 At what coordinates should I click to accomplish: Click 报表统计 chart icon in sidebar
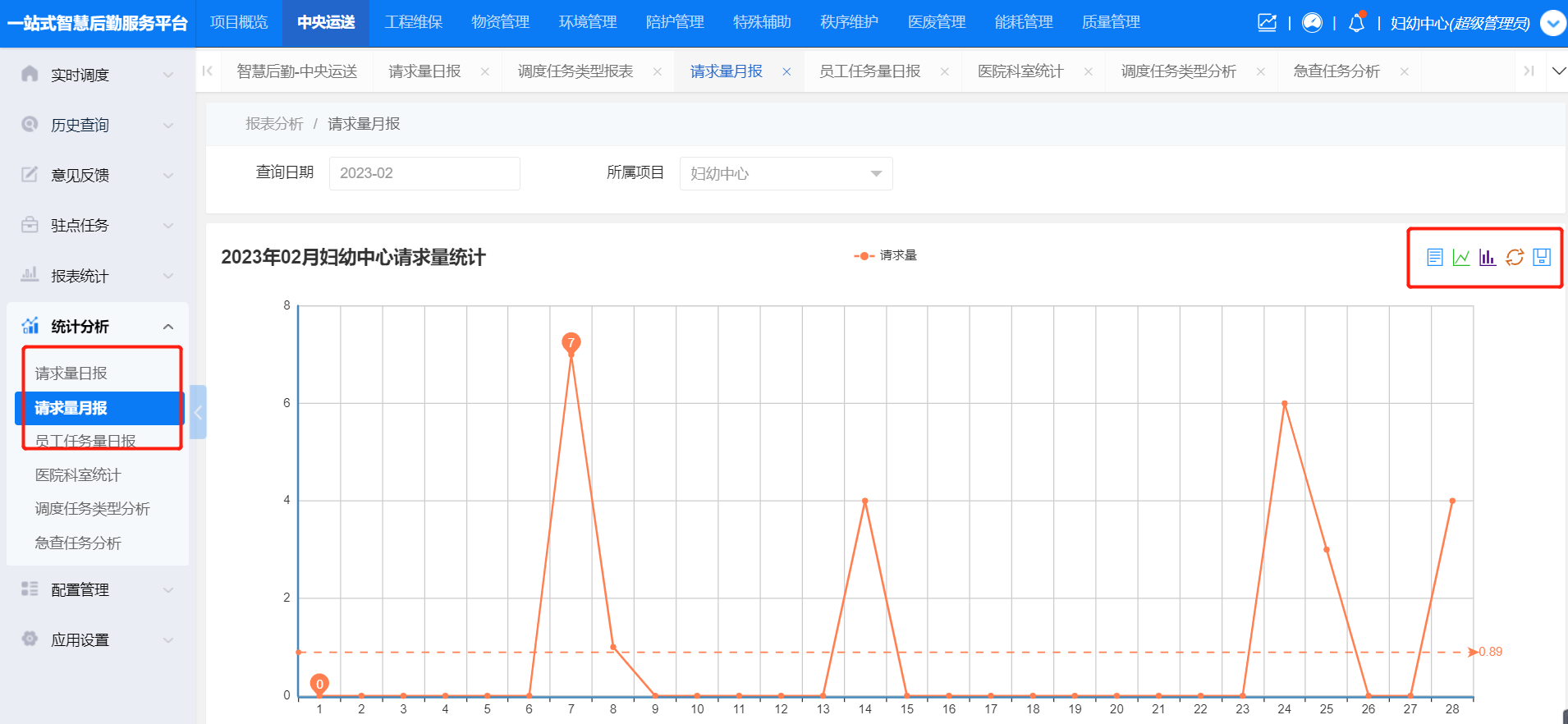pyautogui.click(x=30, y=274)
